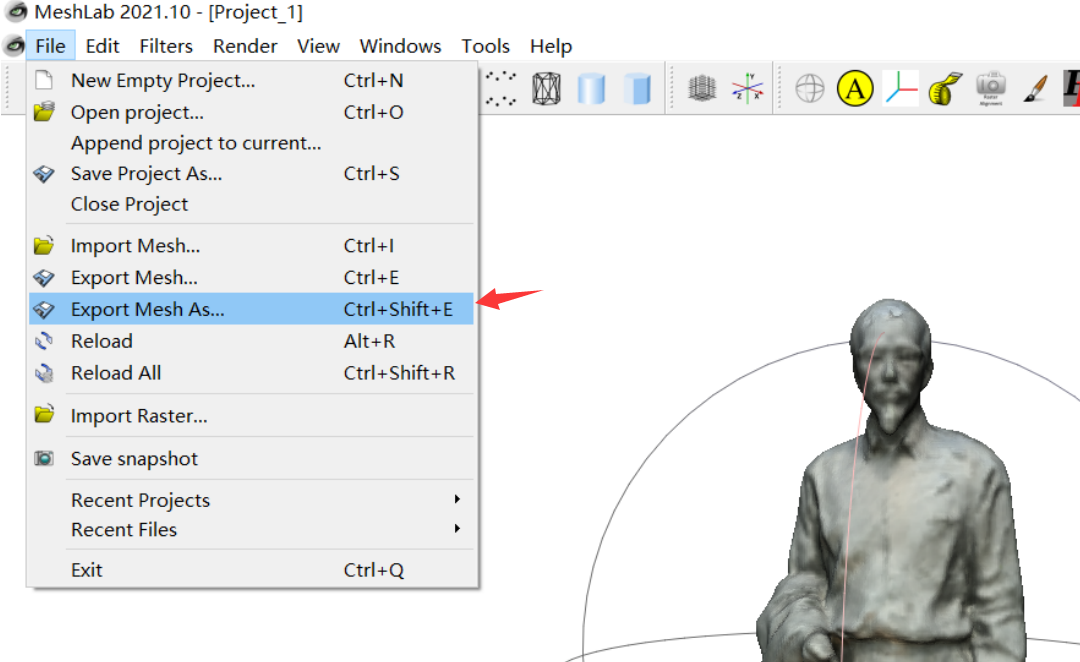Select the Points render mode icon

point(501,88)
